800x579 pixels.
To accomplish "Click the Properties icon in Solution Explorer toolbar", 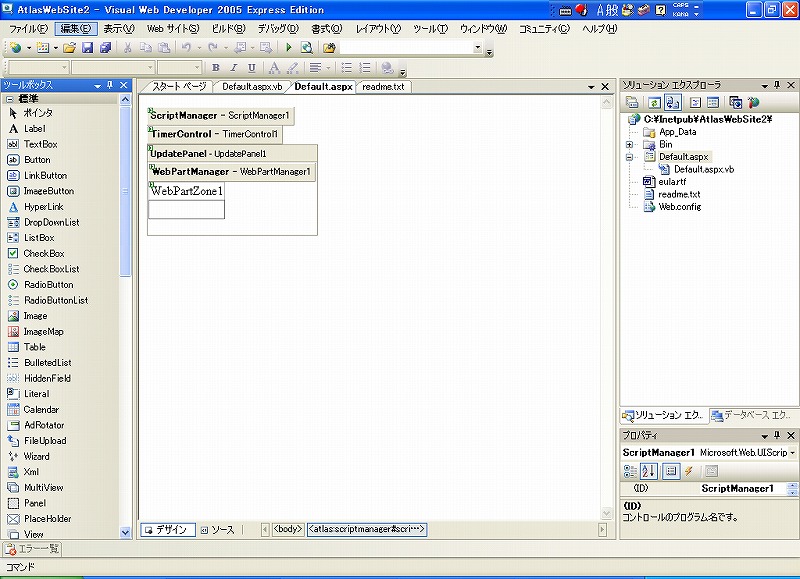I will (632, 103).
